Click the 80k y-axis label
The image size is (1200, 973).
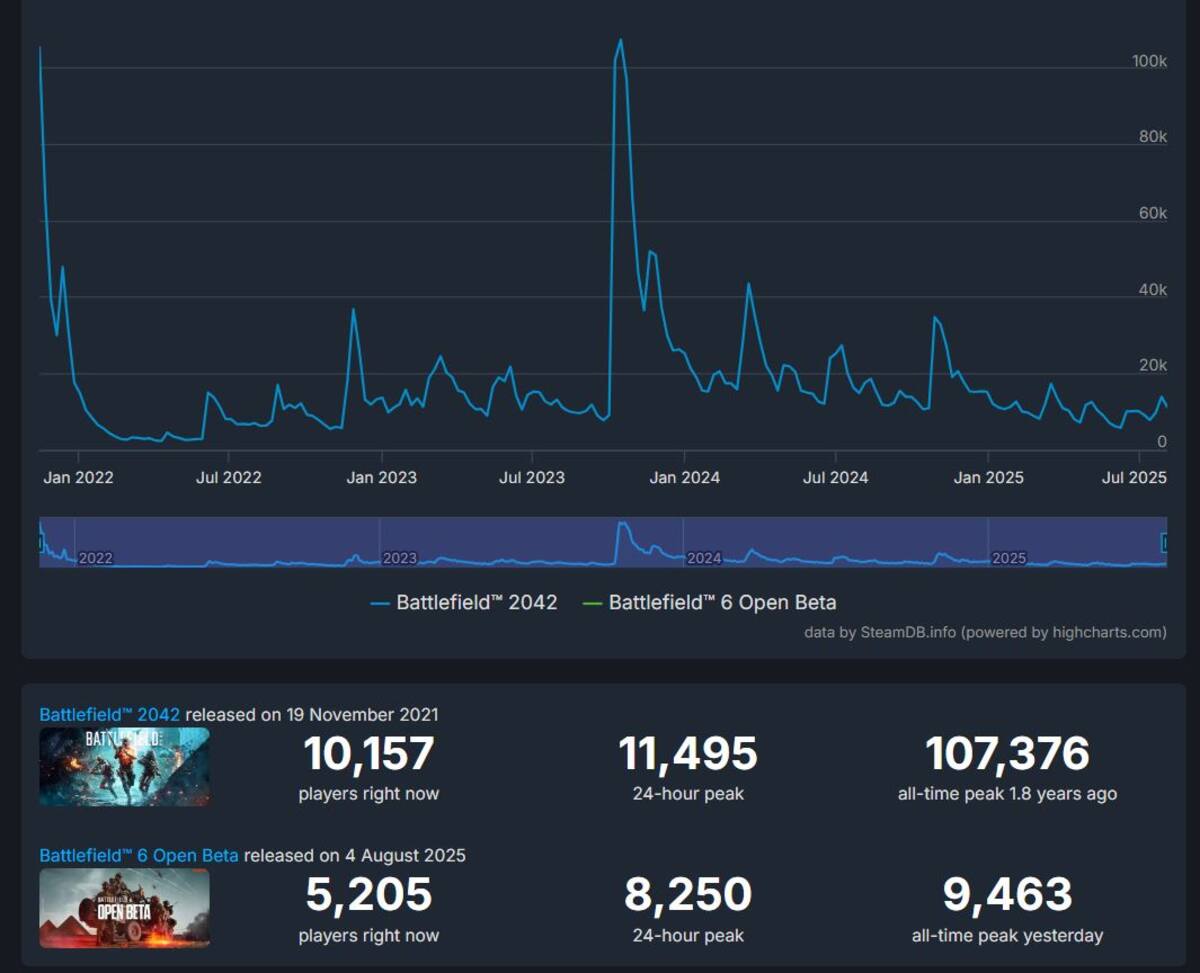[1153, 137]
